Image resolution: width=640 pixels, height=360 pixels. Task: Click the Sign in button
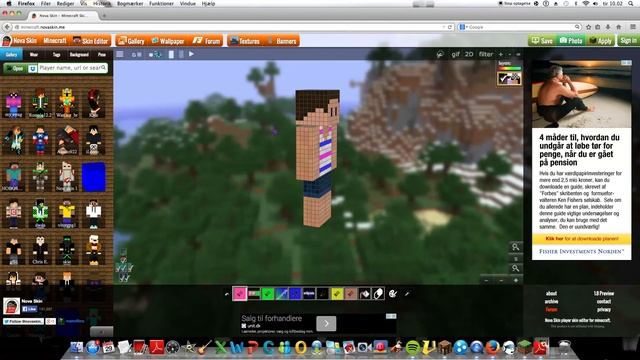(x=628, y=40)
